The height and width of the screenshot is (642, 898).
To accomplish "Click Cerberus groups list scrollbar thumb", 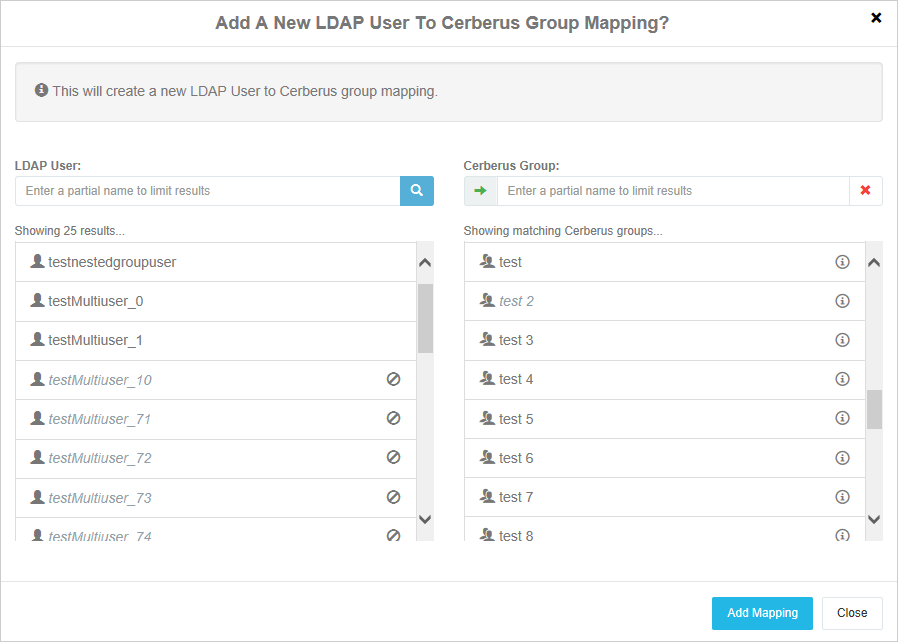I will 874,409.
